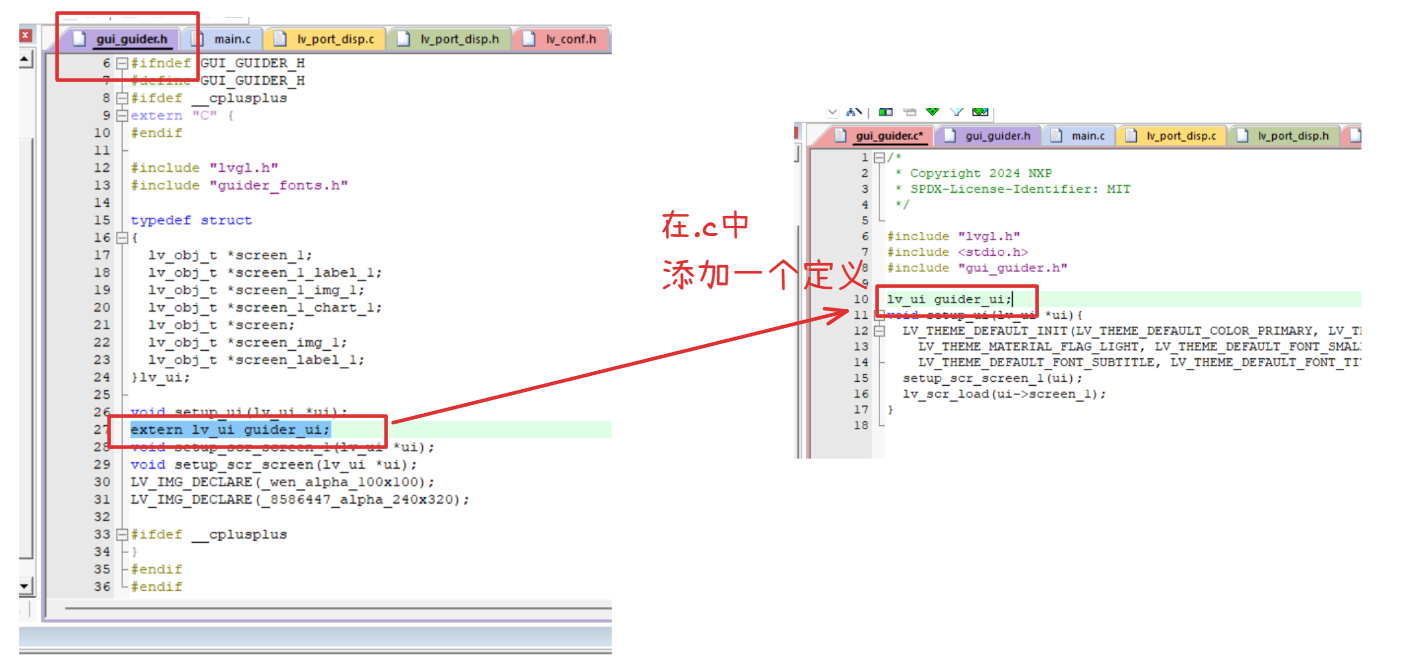Click 'lv_obj_t *screen_1_chart_1;' line
The image size is (1420, 659).
pos(266,307)
